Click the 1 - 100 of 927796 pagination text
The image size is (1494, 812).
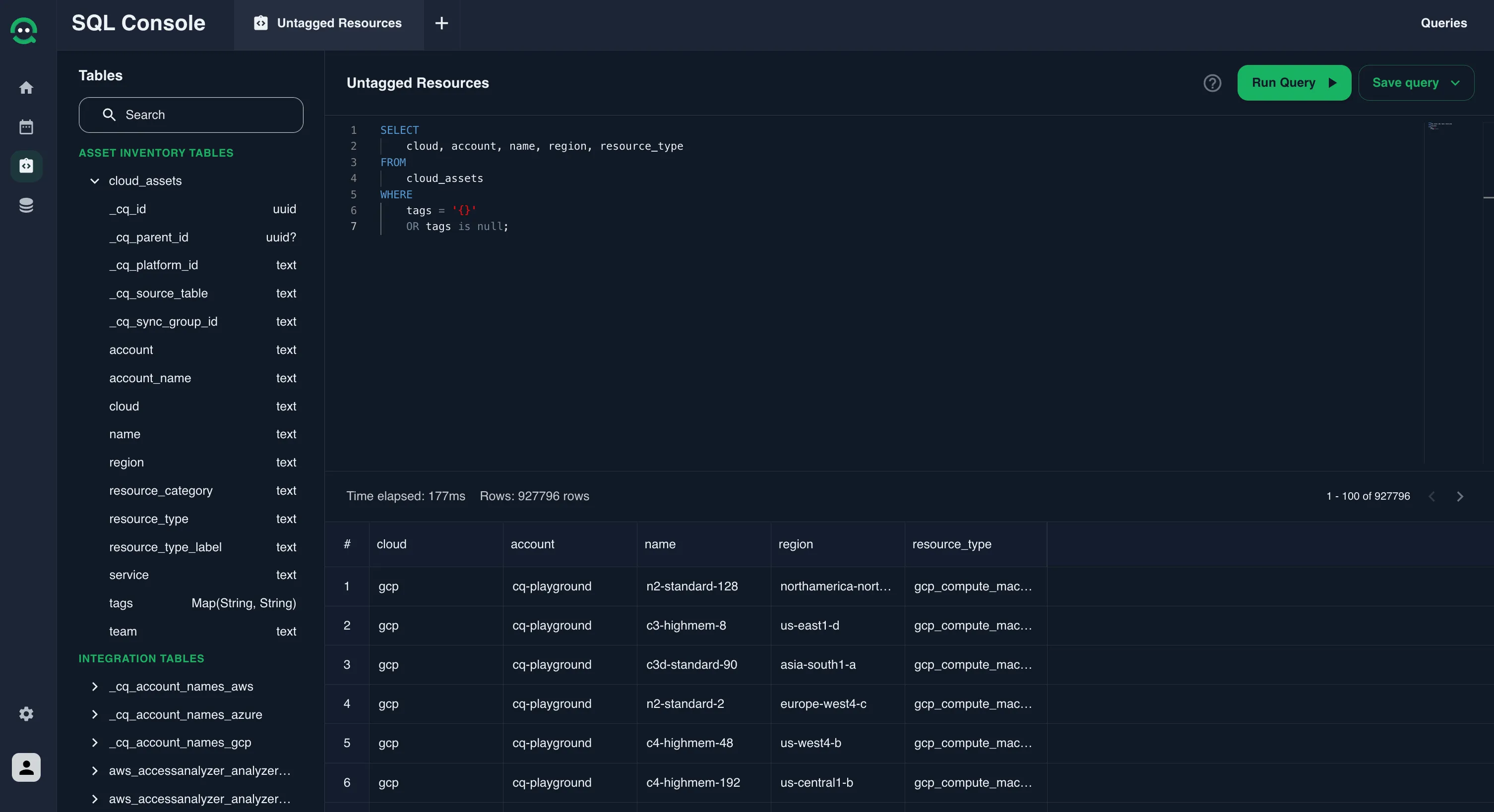pos(1368,496)
